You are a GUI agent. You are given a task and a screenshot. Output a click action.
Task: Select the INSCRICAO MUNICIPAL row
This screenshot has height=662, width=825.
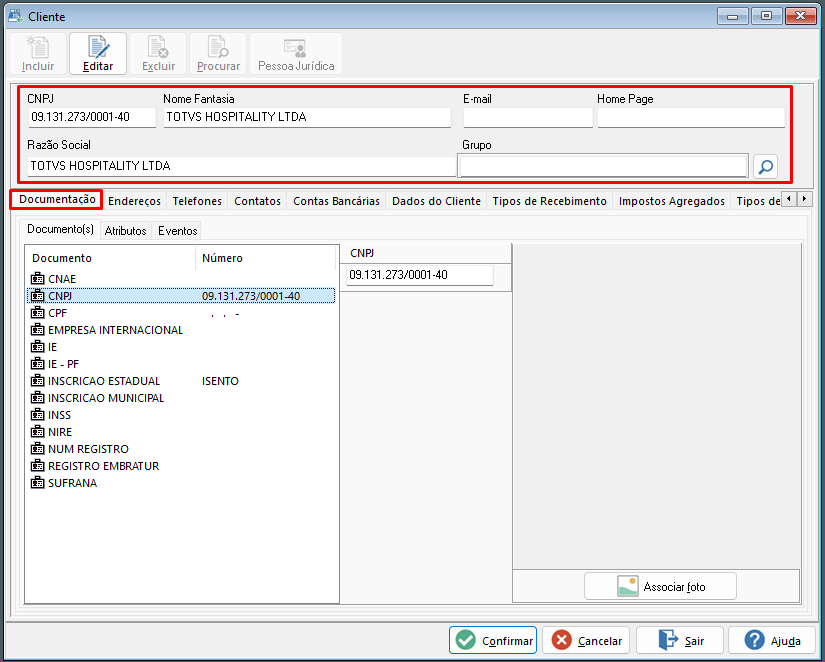(181, 398)
